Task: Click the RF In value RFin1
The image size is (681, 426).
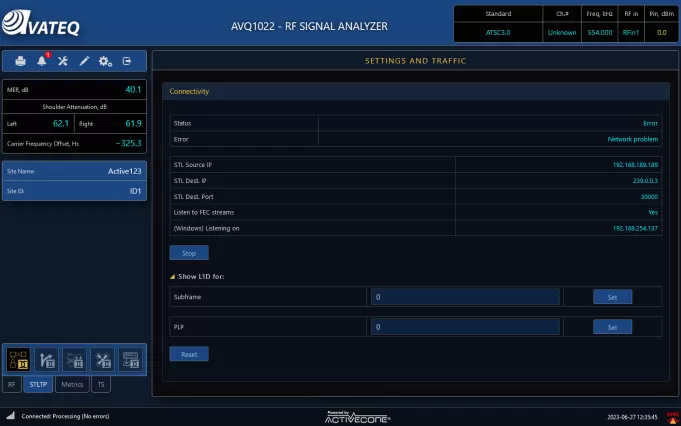Action: click(631, 33)
